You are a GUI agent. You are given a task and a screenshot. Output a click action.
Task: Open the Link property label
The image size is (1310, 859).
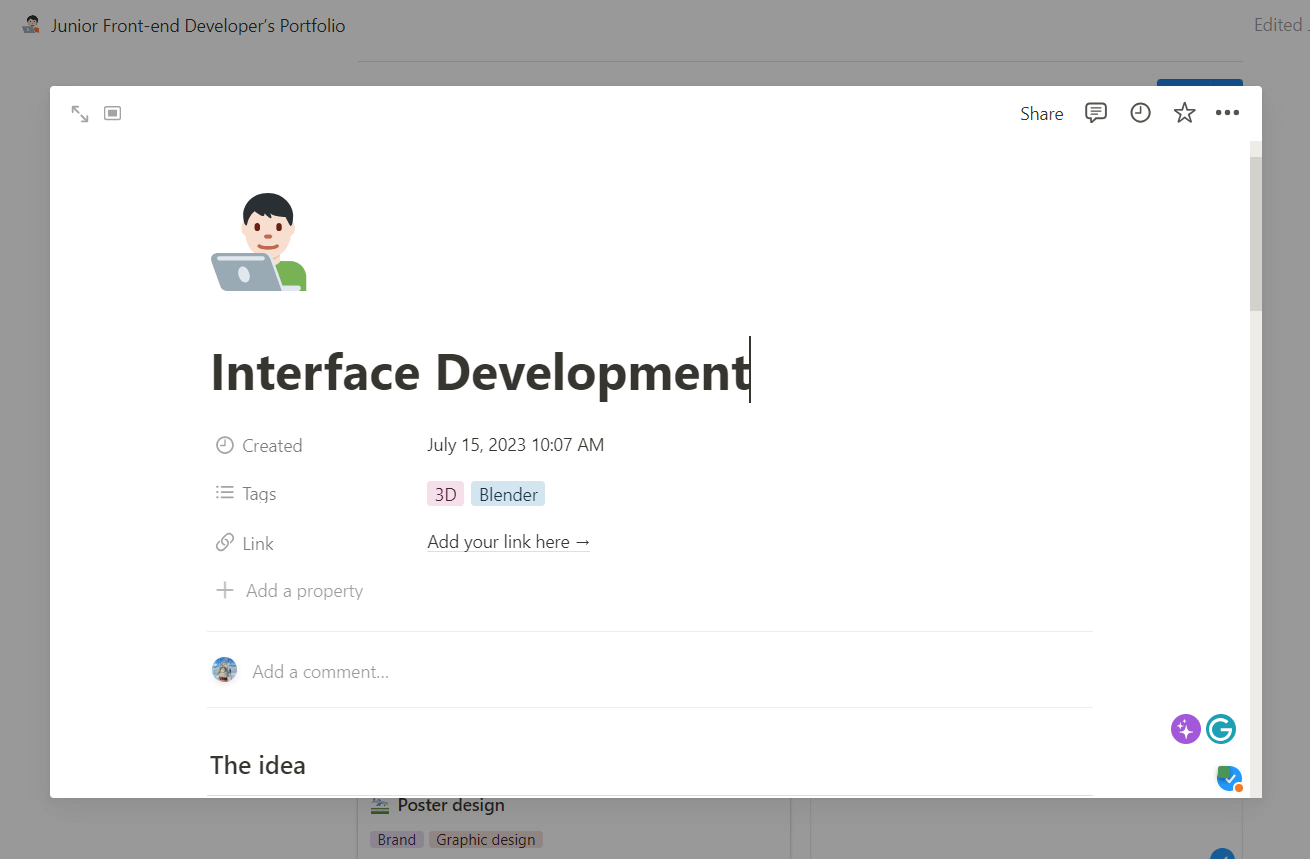(257, 544)
